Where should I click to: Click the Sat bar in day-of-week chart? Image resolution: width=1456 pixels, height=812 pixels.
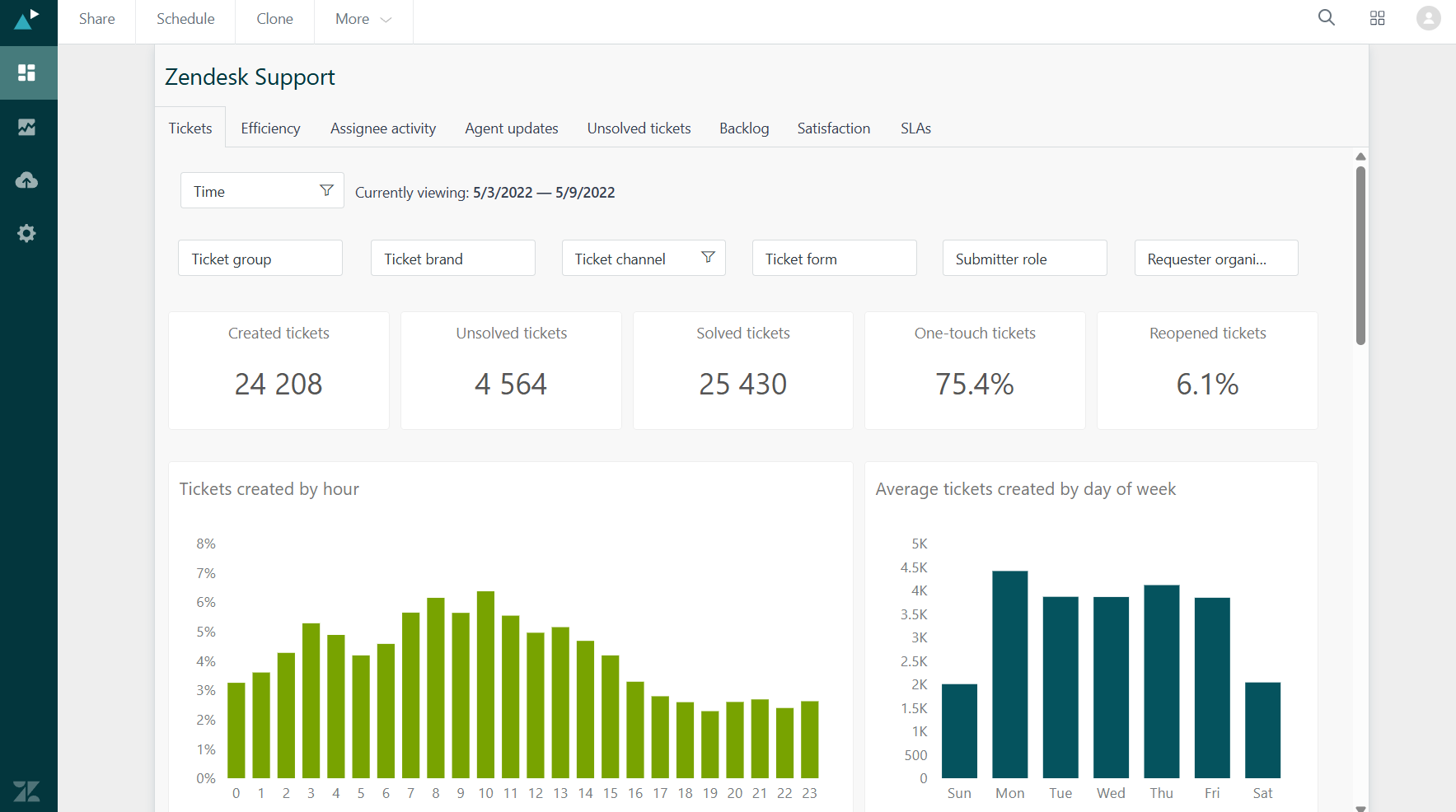[x=1263, y=730]
